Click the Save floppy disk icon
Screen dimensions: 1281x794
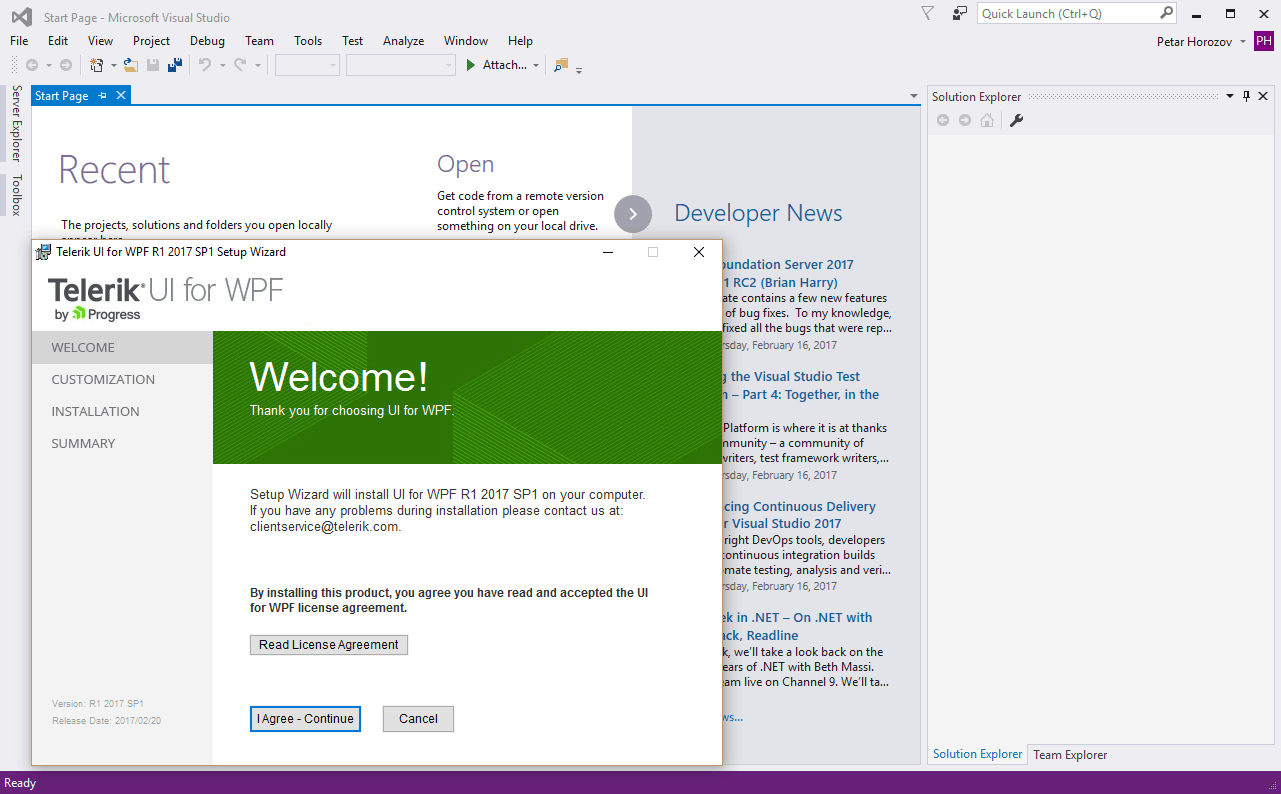153,65
